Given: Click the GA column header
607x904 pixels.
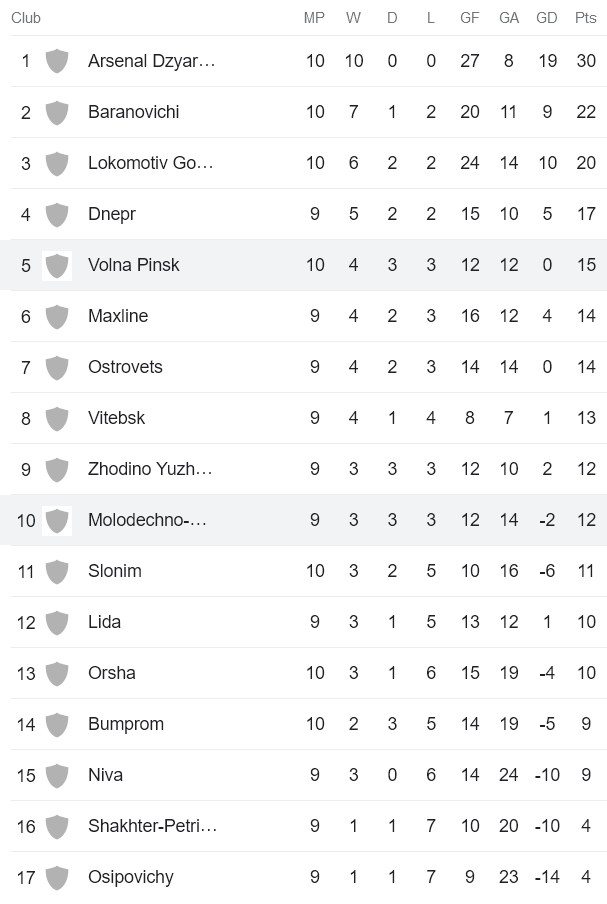Looking at the screenshot, I should click(508, 17).
